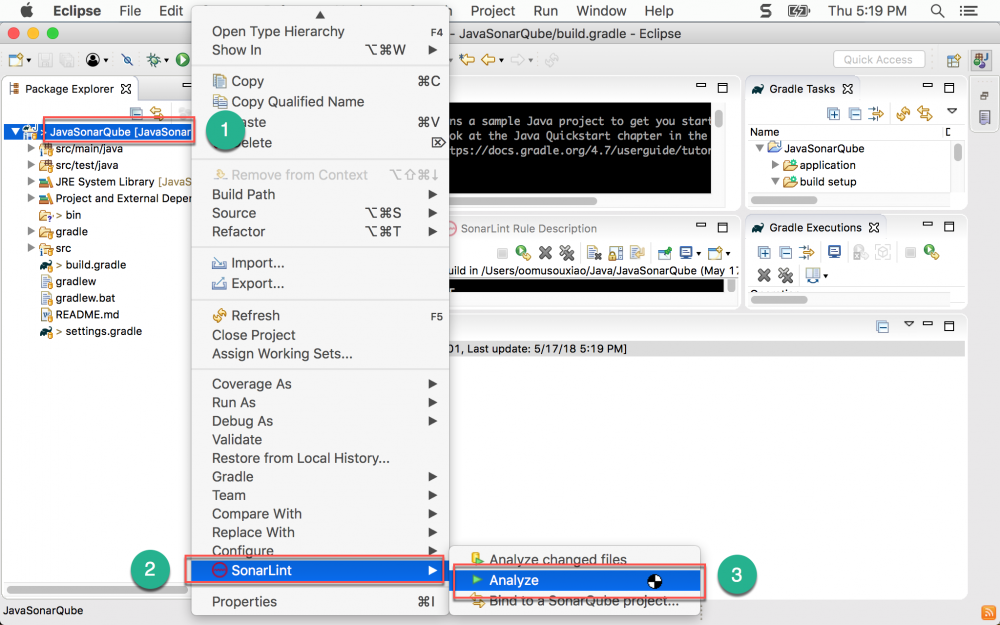Toggle Pin Console in the console toolbar
Screen dimensions: 1000x625
tap(665, 251)
